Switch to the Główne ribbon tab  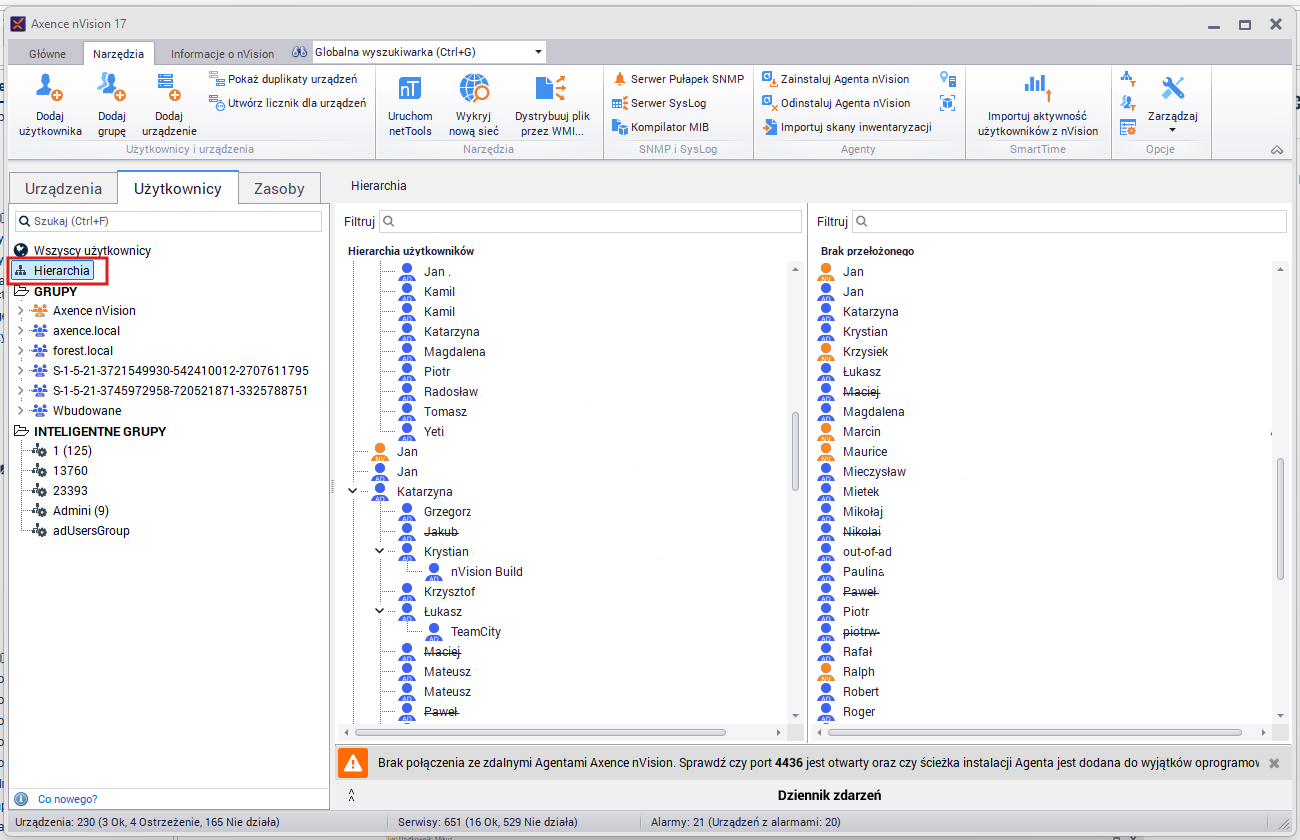click(x=44, y=52)
